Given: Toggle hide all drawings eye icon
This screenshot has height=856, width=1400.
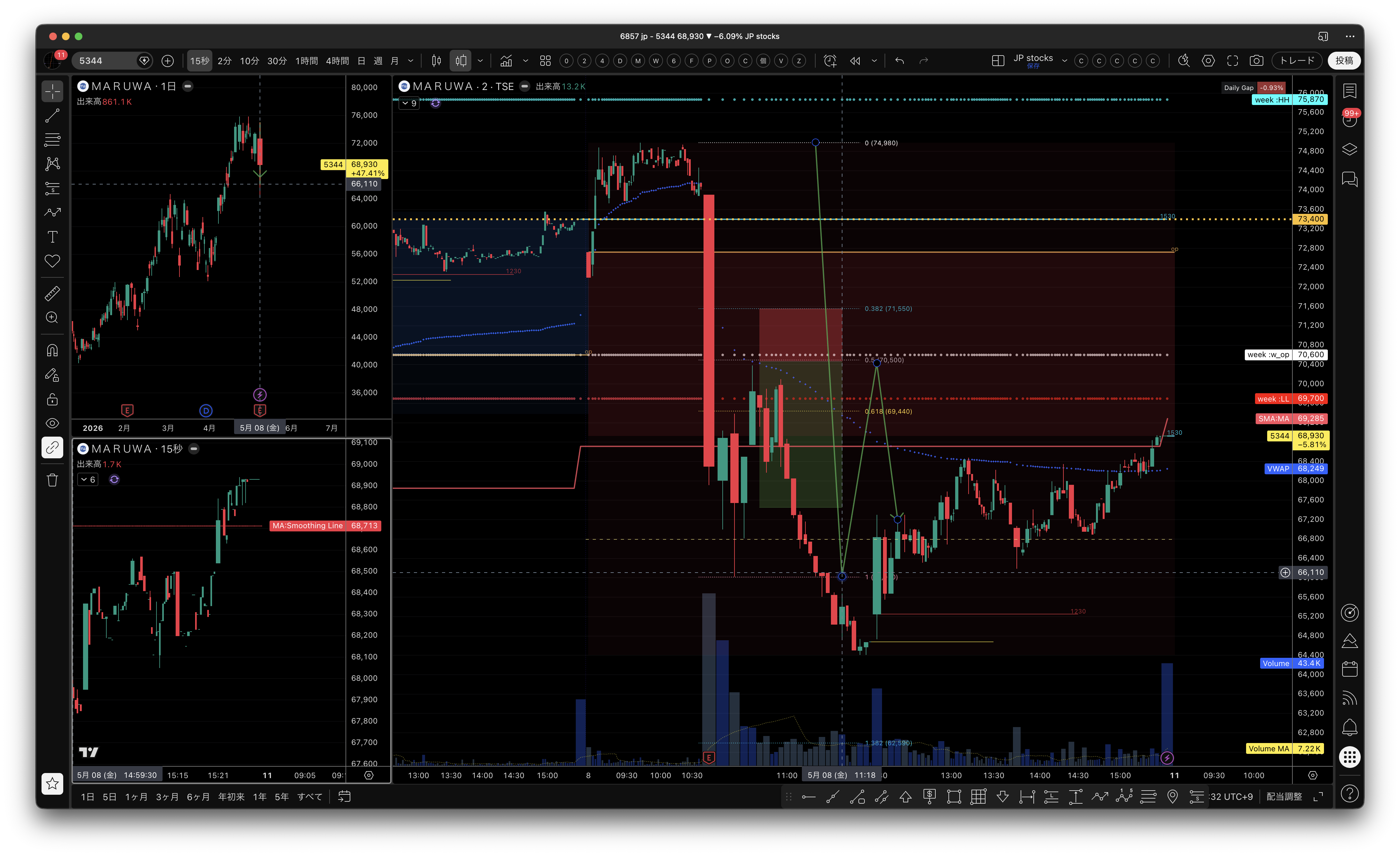Looking at the screenshot, I should click(x=52, y=423).
